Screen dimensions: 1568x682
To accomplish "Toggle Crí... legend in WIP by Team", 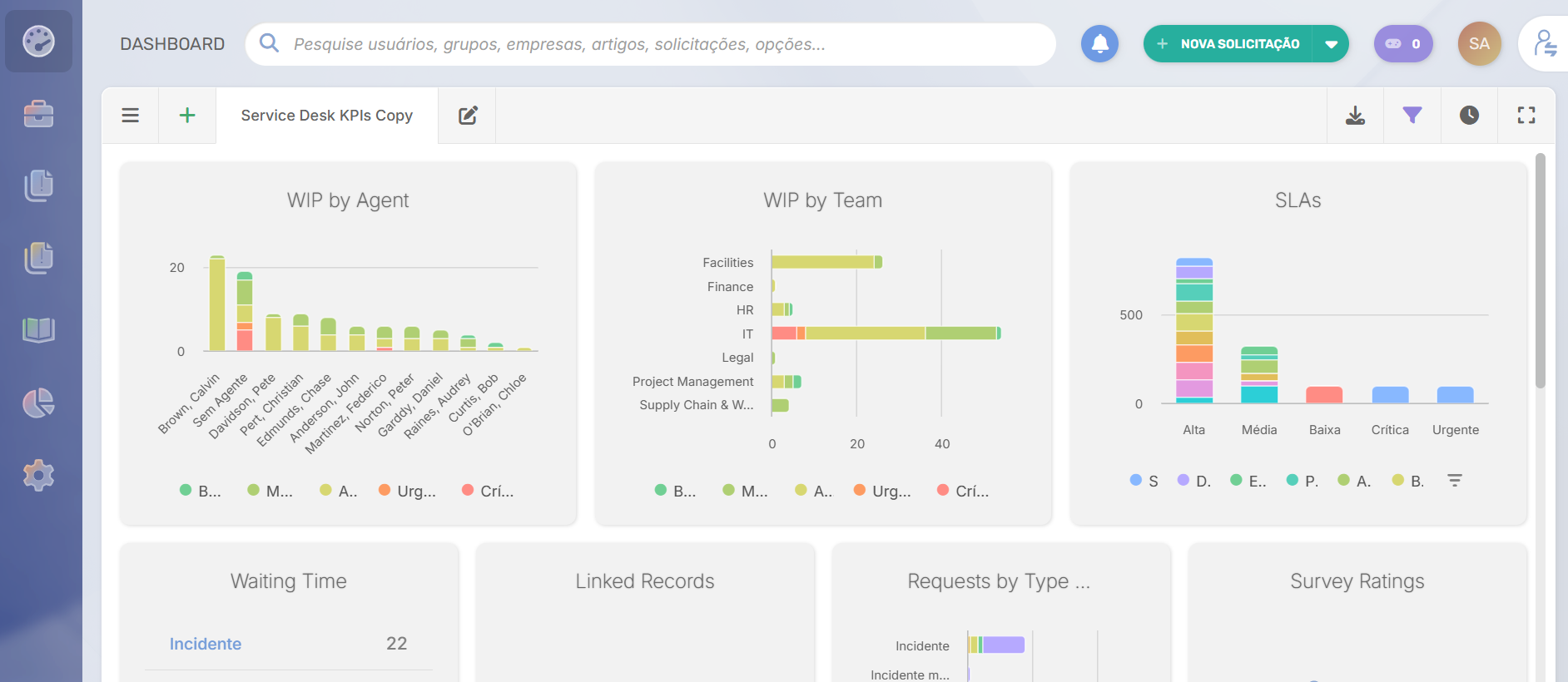I will click(x=963, y=491).
